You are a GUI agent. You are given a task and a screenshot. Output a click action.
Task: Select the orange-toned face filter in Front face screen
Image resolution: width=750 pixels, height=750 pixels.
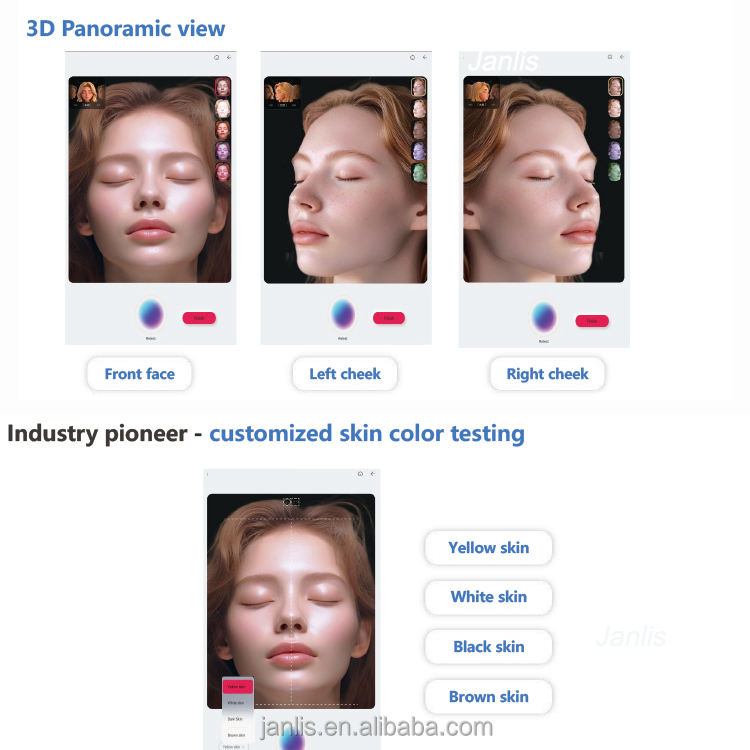click(x=223, y=130)
